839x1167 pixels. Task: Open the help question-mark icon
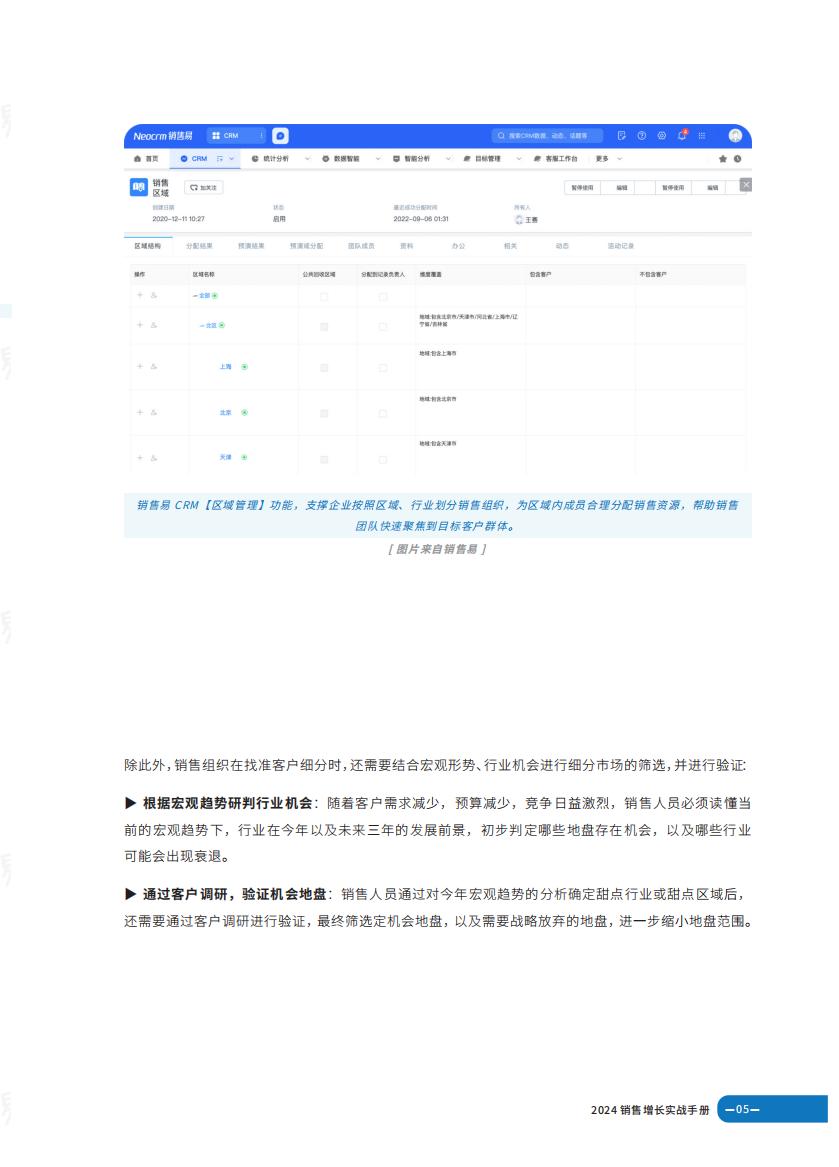(642, 135)
